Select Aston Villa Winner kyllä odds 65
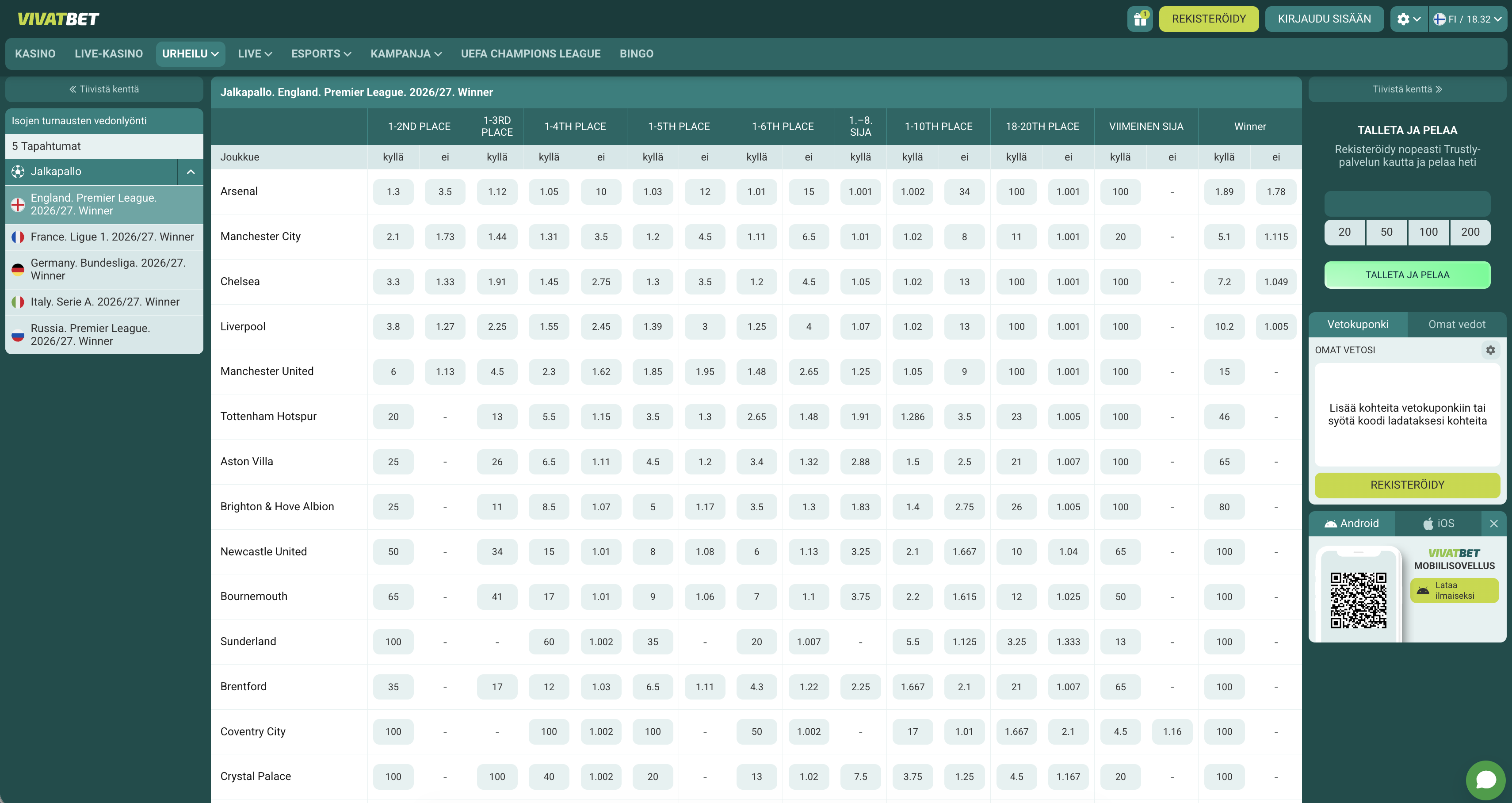The height and width of the screenshot is (803, 1512). pos(1224,462)
